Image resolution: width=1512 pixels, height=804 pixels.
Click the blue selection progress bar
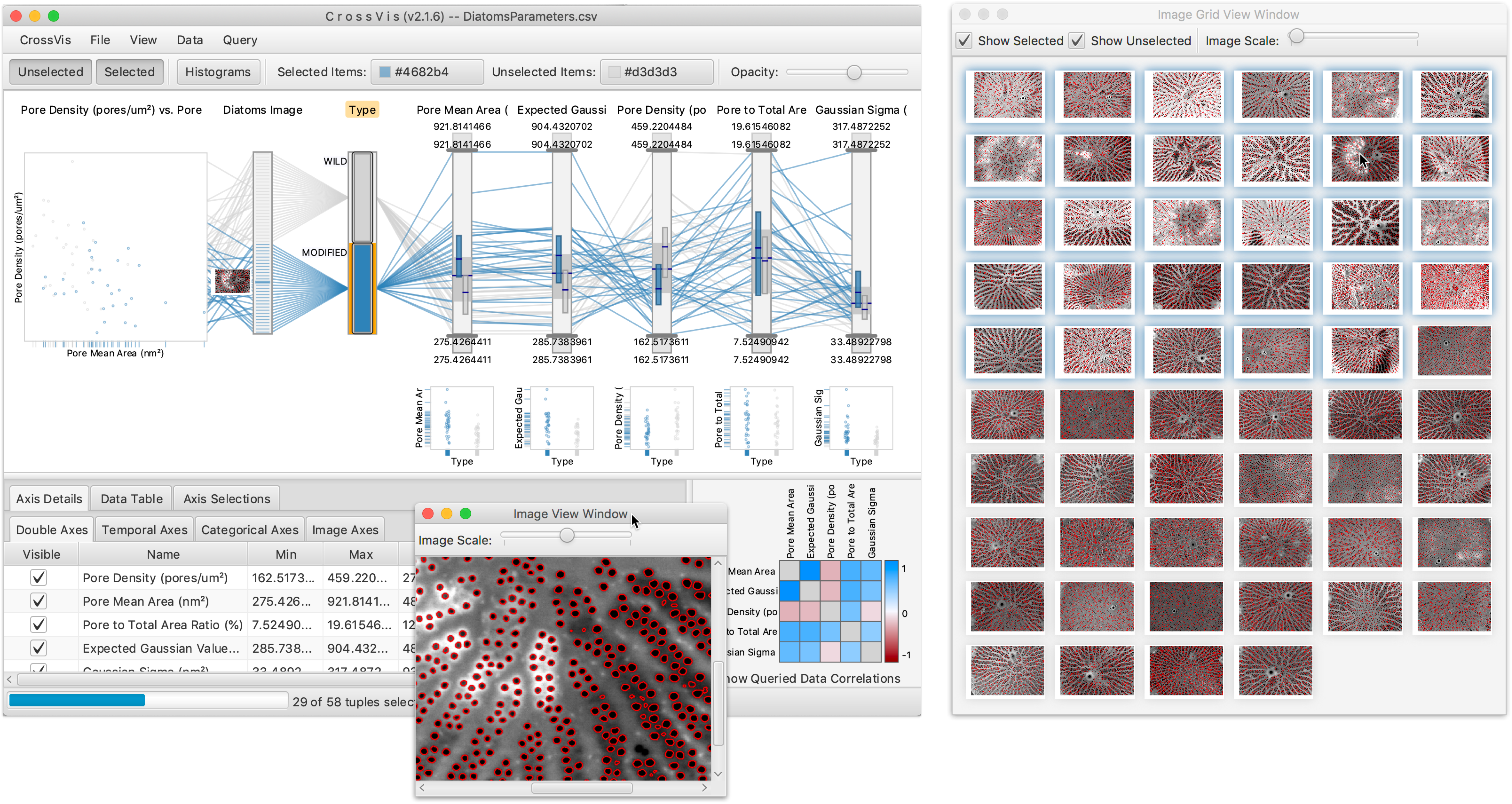click(77, 700)
